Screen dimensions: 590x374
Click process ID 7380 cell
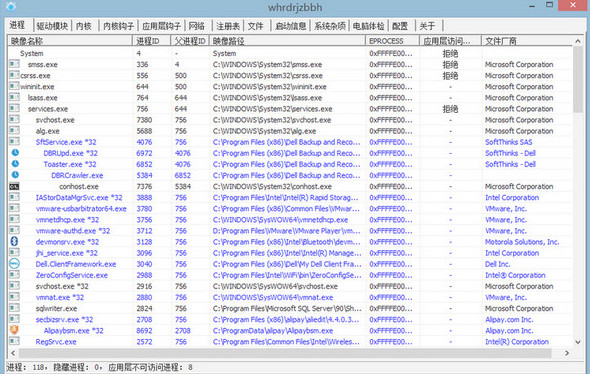point(144,120)
